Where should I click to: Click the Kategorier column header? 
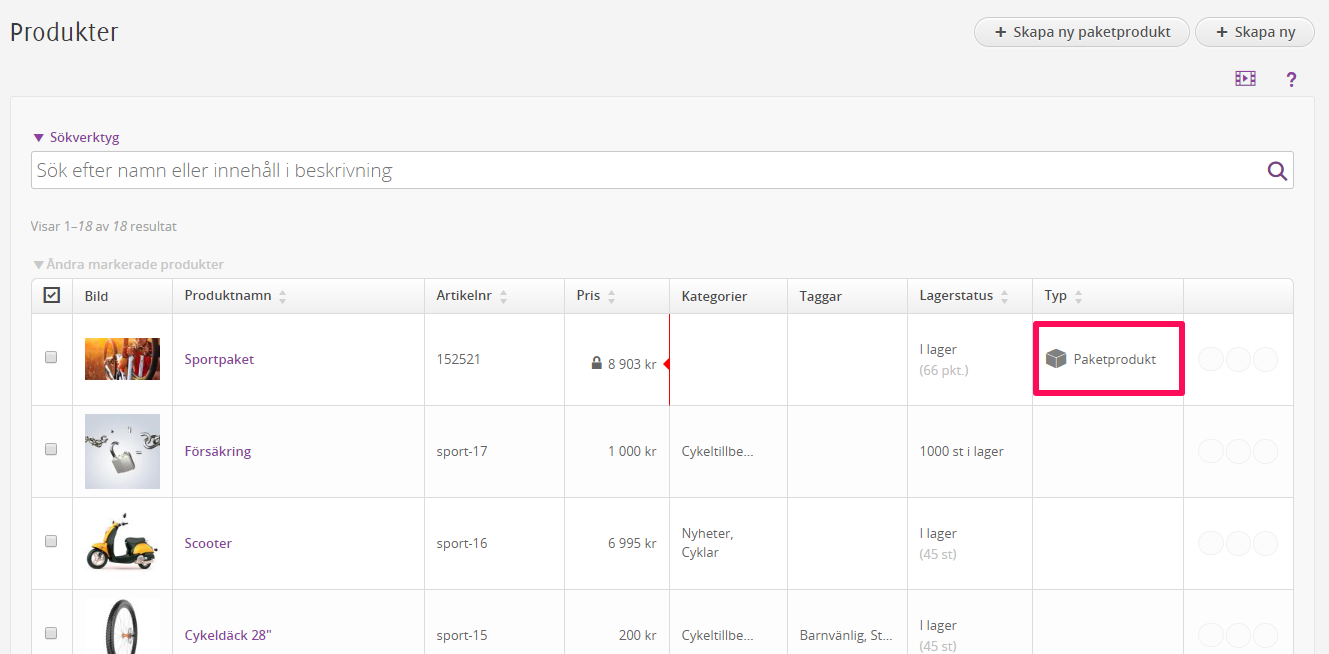pyautogui.click(x=714, y=296)
